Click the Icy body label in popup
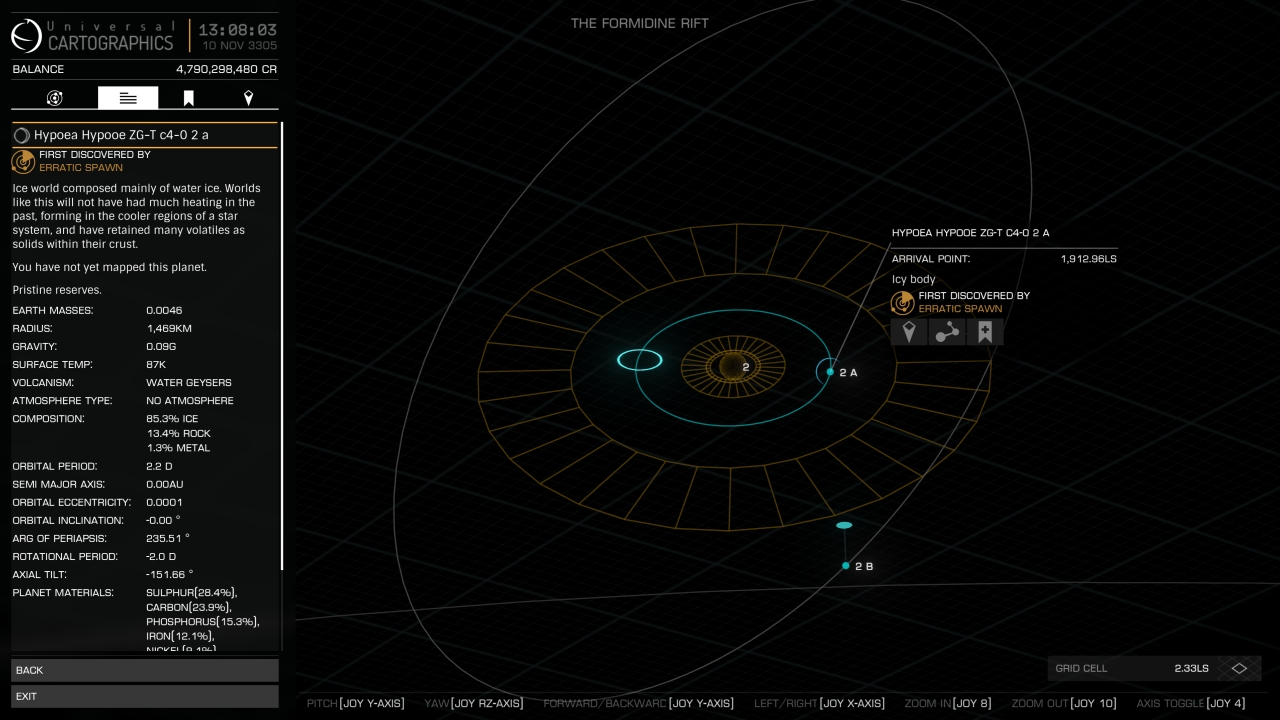This screenshot has width=1280, height=720. (x=914, y=279)
